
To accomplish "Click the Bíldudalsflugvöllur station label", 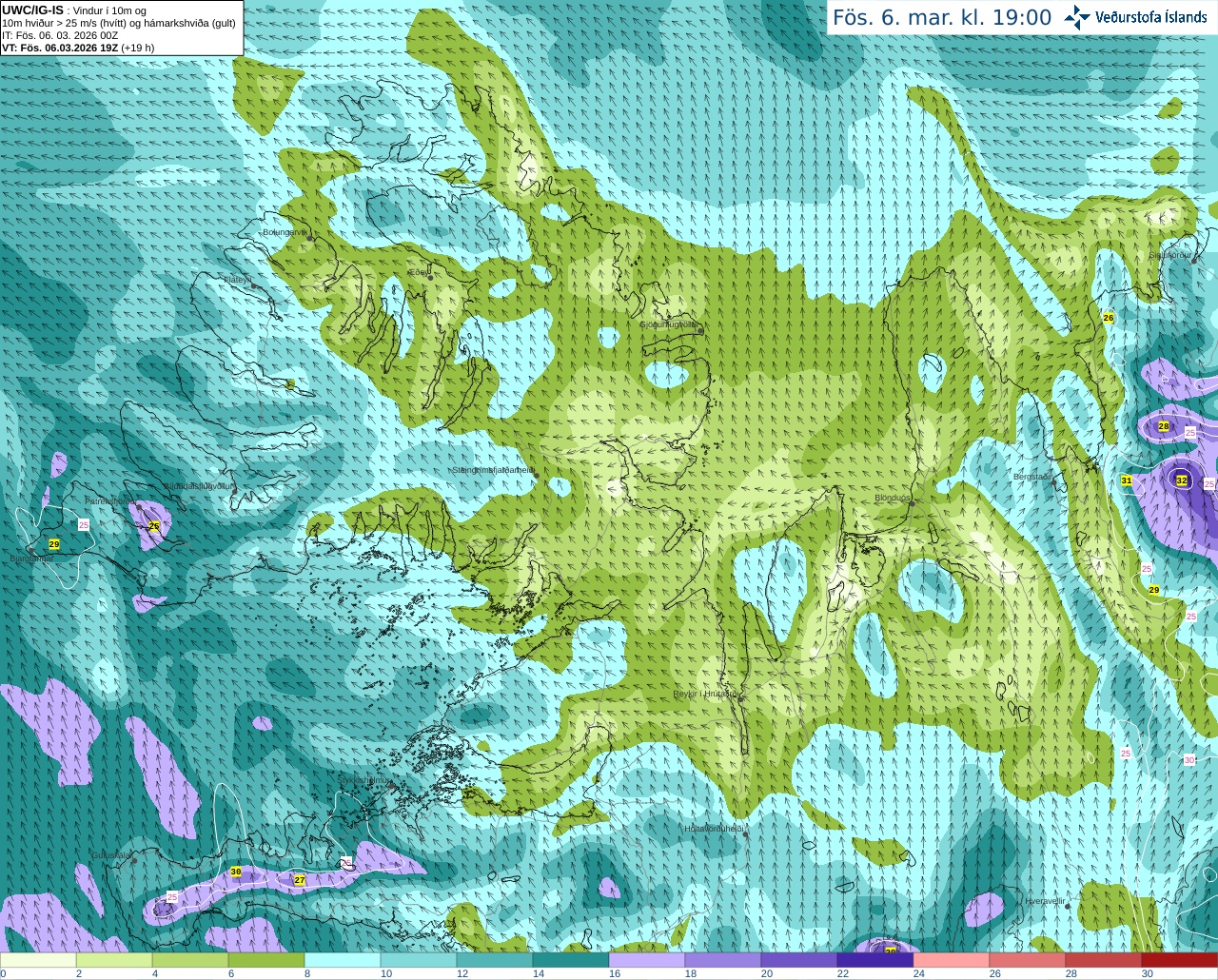I will pyautogui.click(x=199, y=485).
